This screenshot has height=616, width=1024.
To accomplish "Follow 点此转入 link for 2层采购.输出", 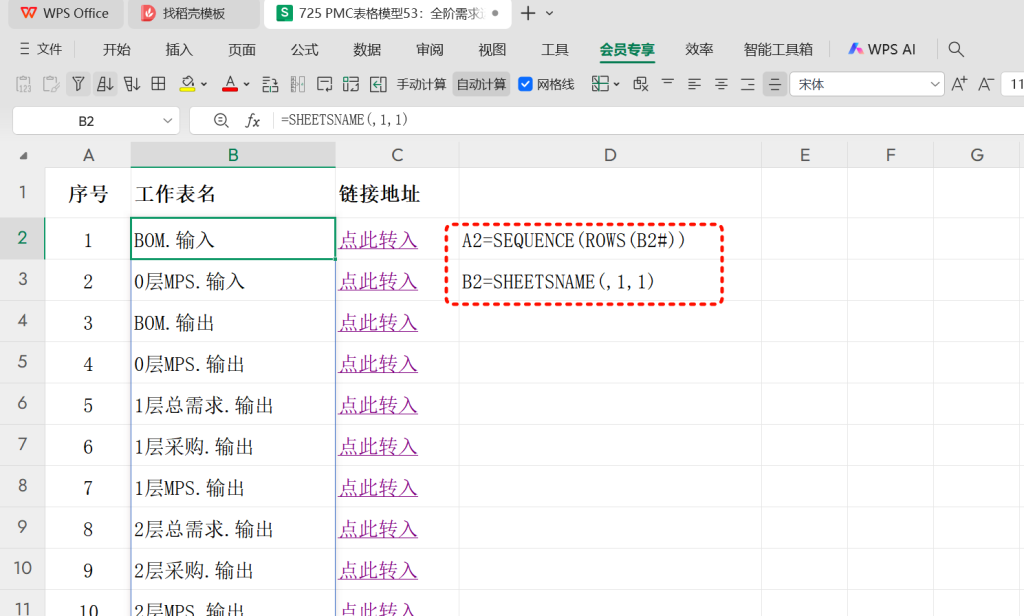I will coord(378,570).
